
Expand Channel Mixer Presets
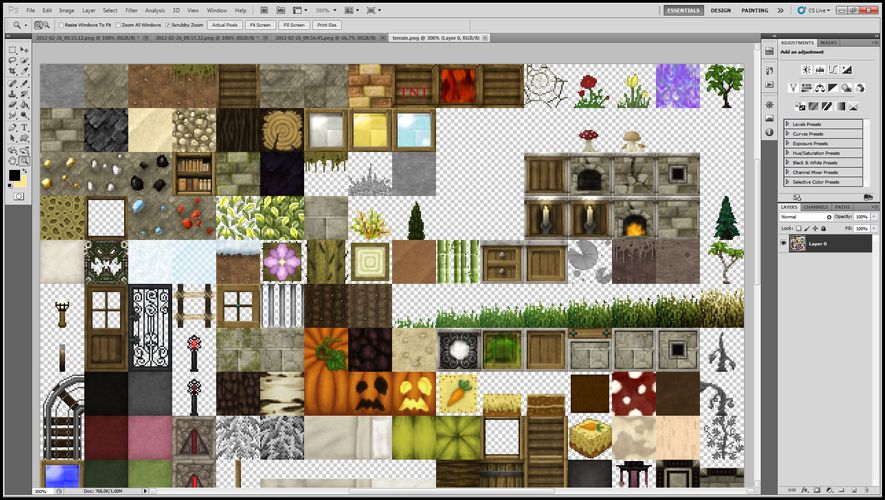(x=787, y=172)
